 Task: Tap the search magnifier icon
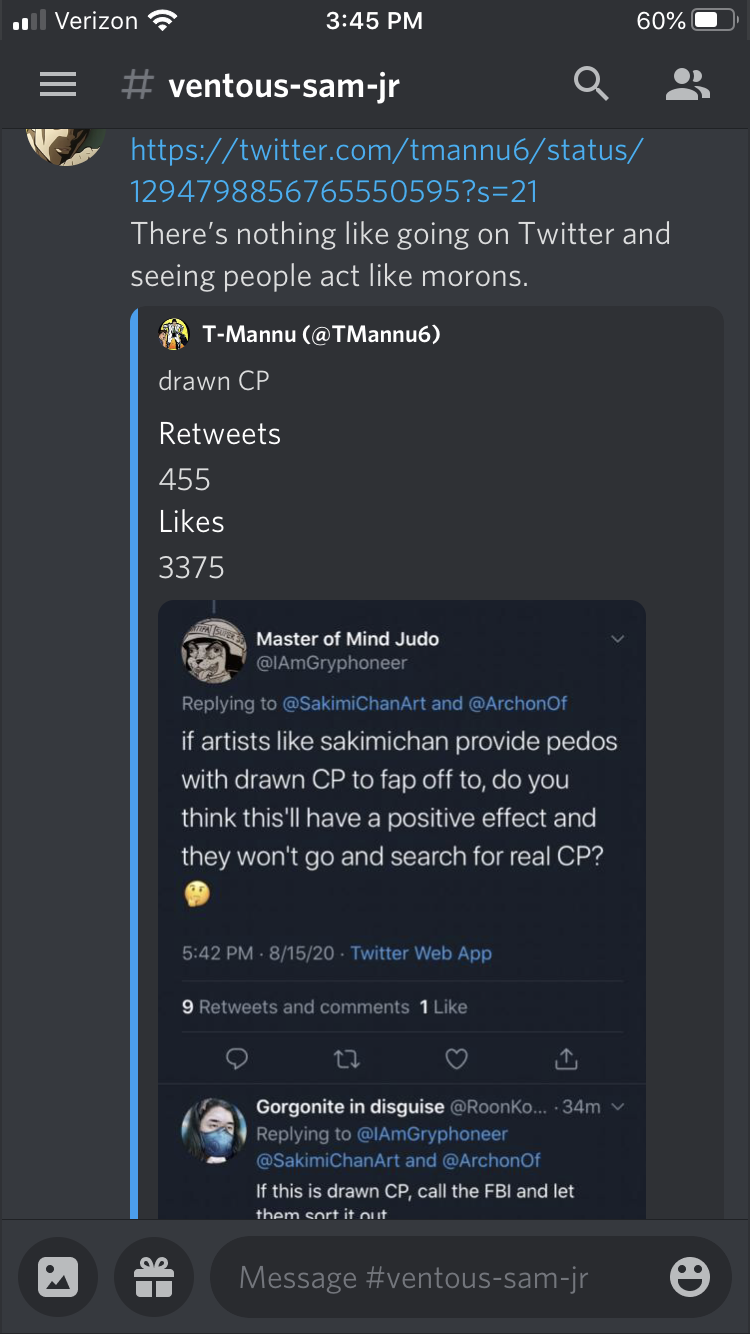point(591,85)
